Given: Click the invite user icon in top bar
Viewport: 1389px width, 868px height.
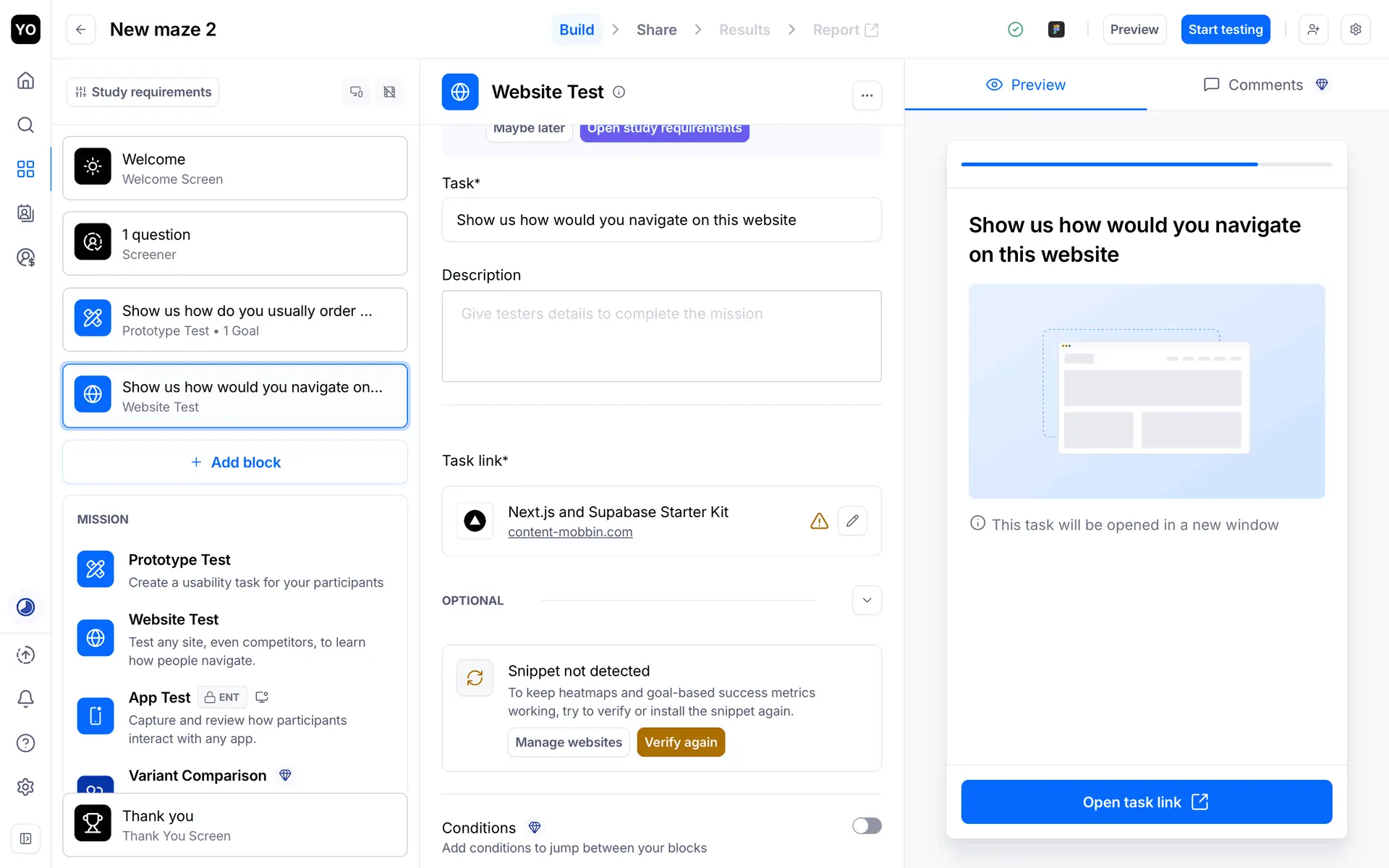Looking at the screenshot, I should click(1313, 30).
